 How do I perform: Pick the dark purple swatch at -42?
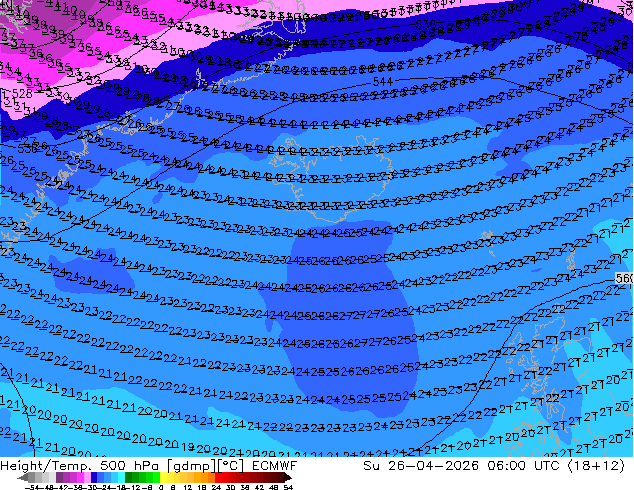(59, 478)
